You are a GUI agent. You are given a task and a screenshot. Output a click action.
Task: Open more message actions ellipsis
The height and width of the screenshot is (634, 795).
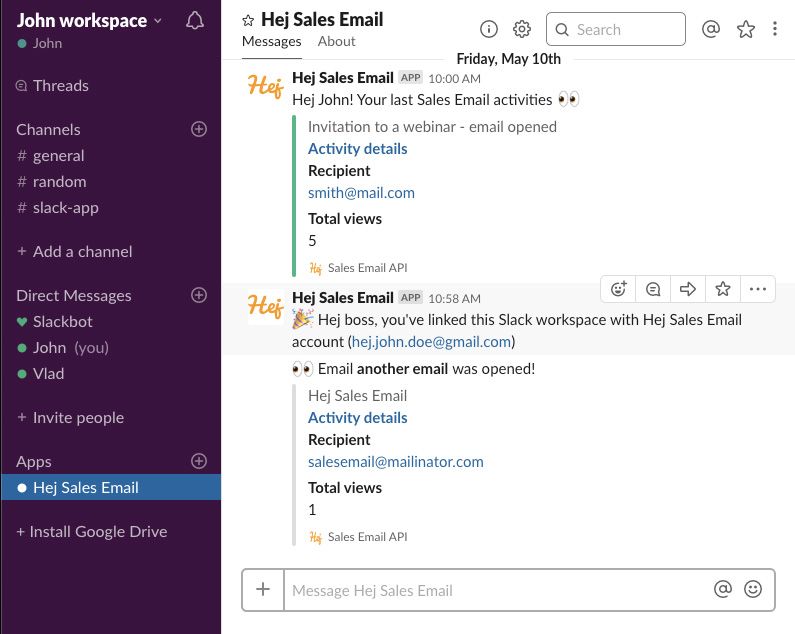tap(757, 289)
